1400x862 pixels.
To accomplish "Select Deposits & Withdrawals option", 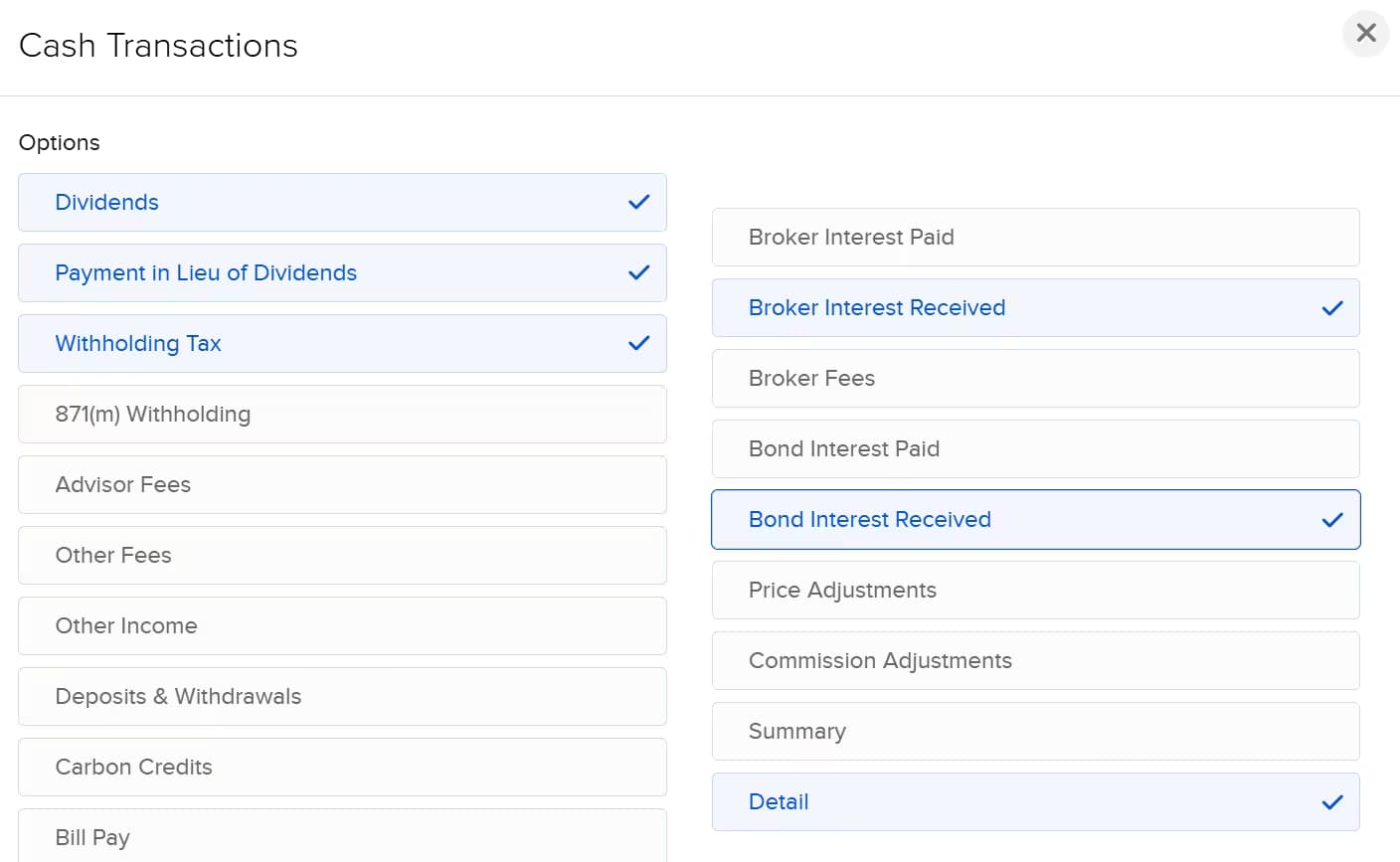I will pyautogui.click(x=342, y=697).
